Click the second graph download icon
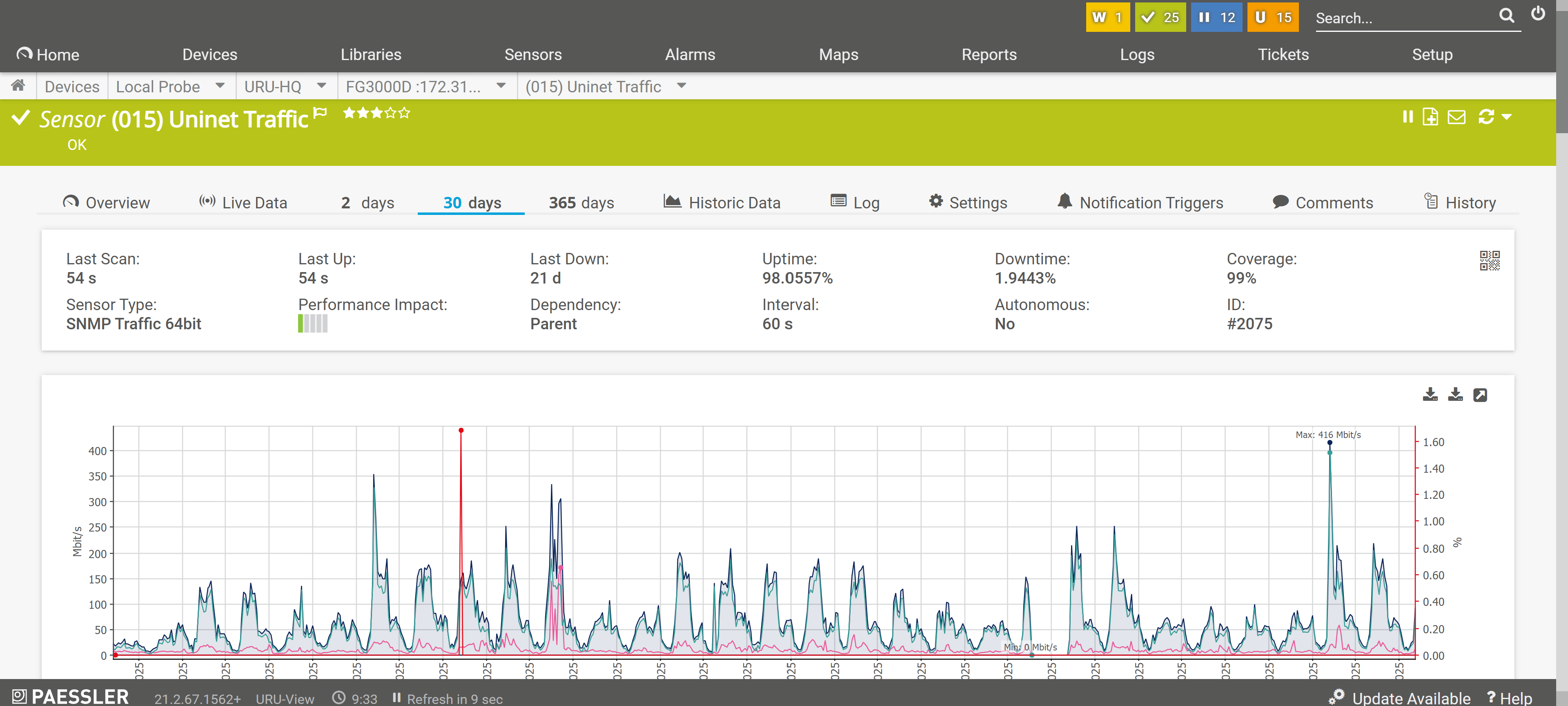 [x=1455, y=395]
